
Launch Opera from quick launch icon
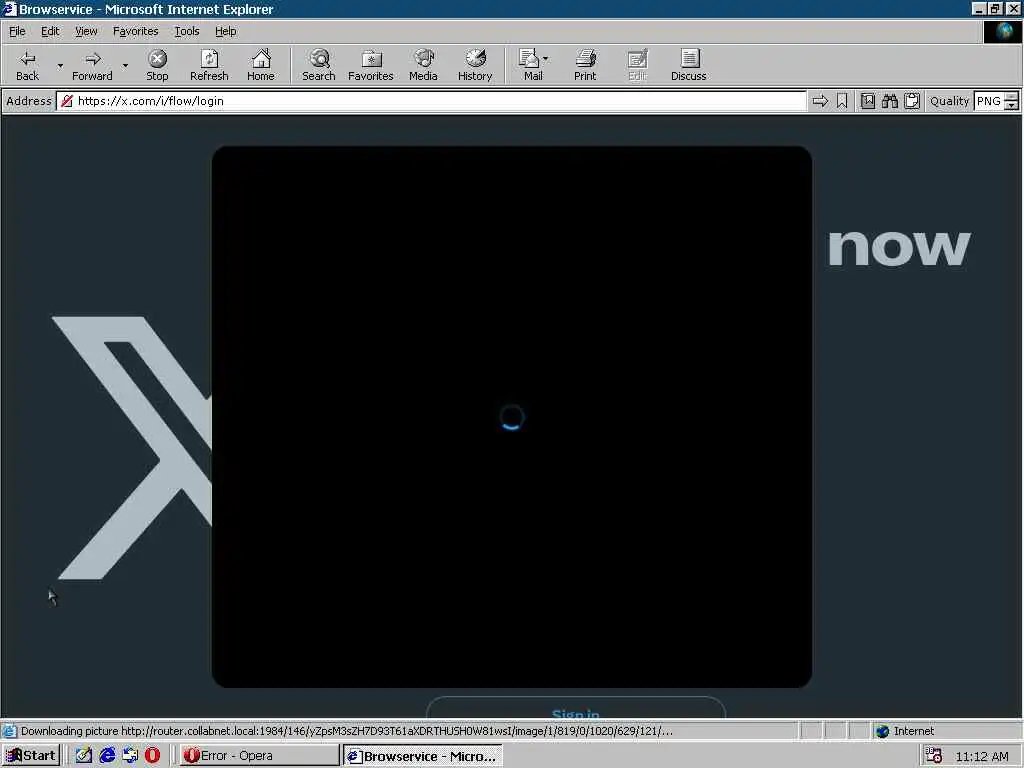pyautogui.click(x=152, y=756)
